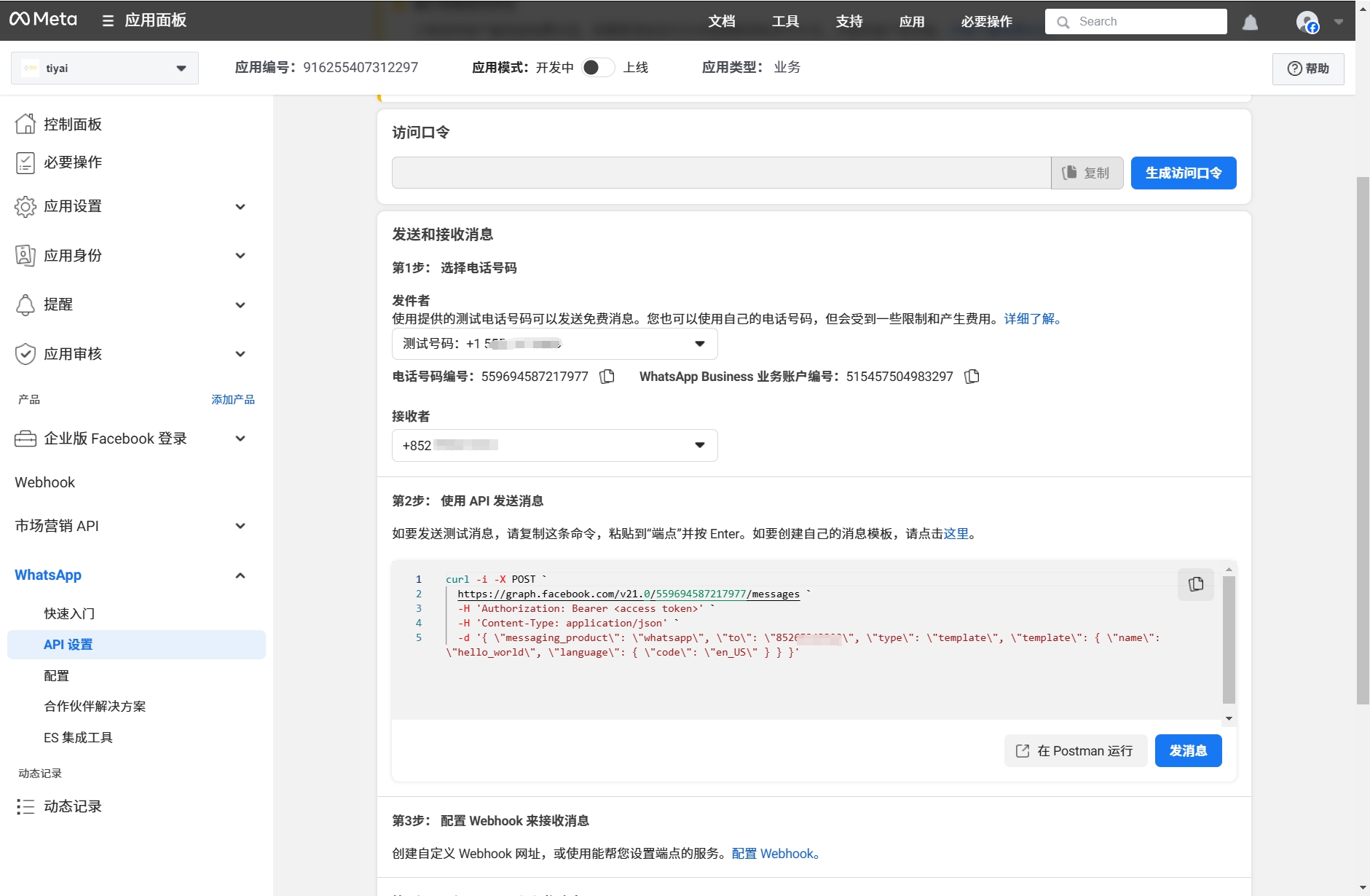The image size is (1370, 896).
Task: Open the 这里 message template link
Action: click(956, 534)
